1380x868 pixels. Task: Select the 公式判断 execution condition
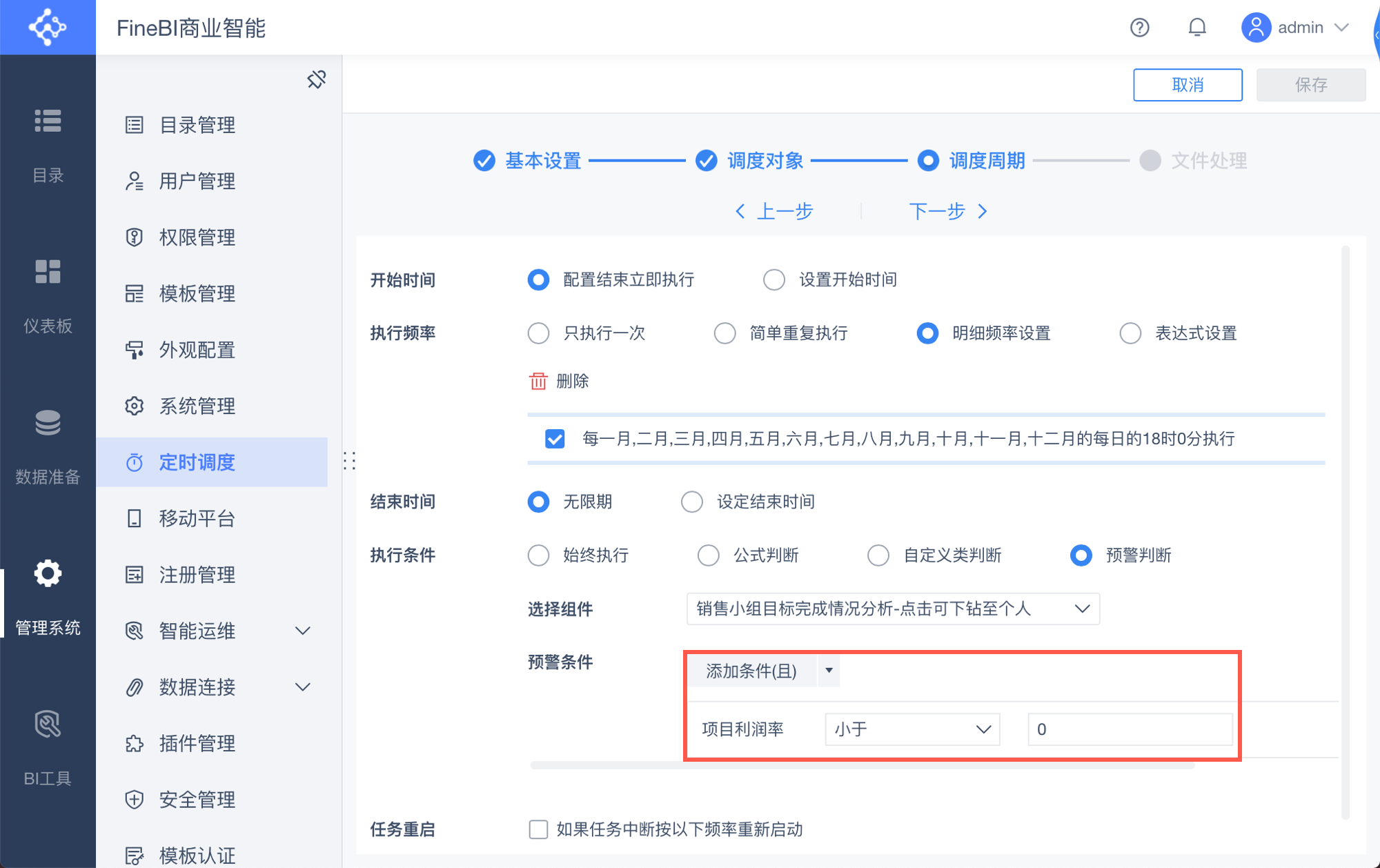[x=709, y=555]
